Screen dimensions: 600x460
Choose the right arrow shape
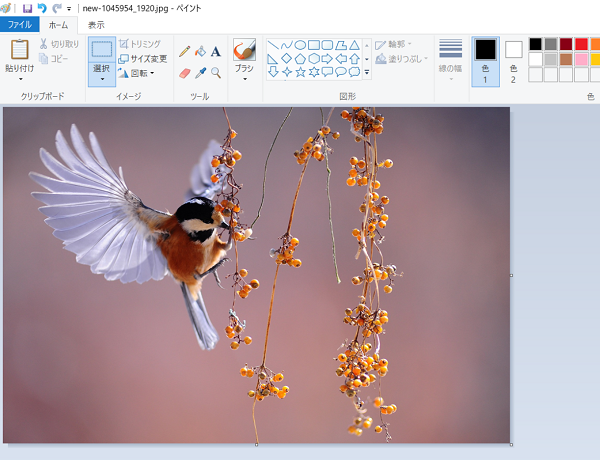click(x=327, y=59)
